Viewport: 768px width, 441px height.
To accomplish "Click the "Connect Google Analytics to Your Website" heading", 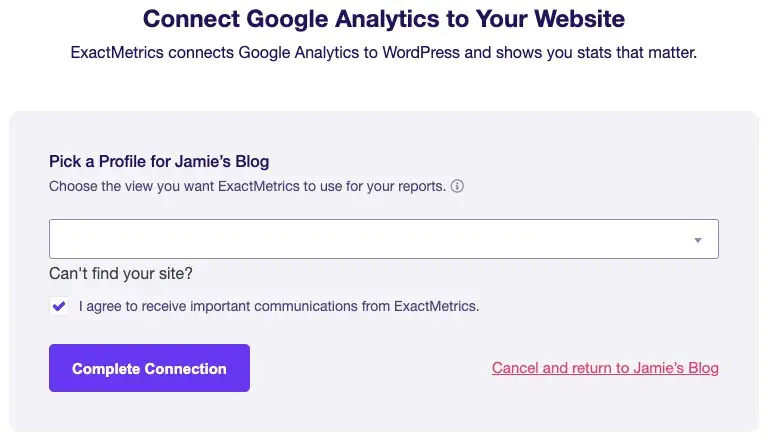I will (383, 19).
